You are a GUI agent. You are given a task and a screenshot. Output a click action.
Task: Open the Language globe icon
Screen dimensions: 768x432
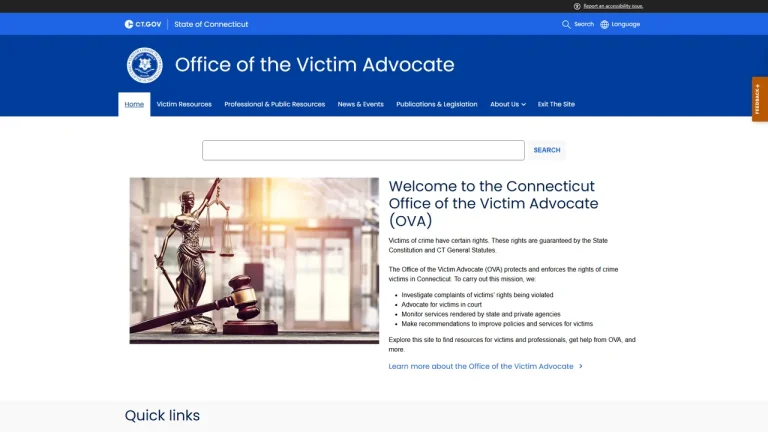604,24
